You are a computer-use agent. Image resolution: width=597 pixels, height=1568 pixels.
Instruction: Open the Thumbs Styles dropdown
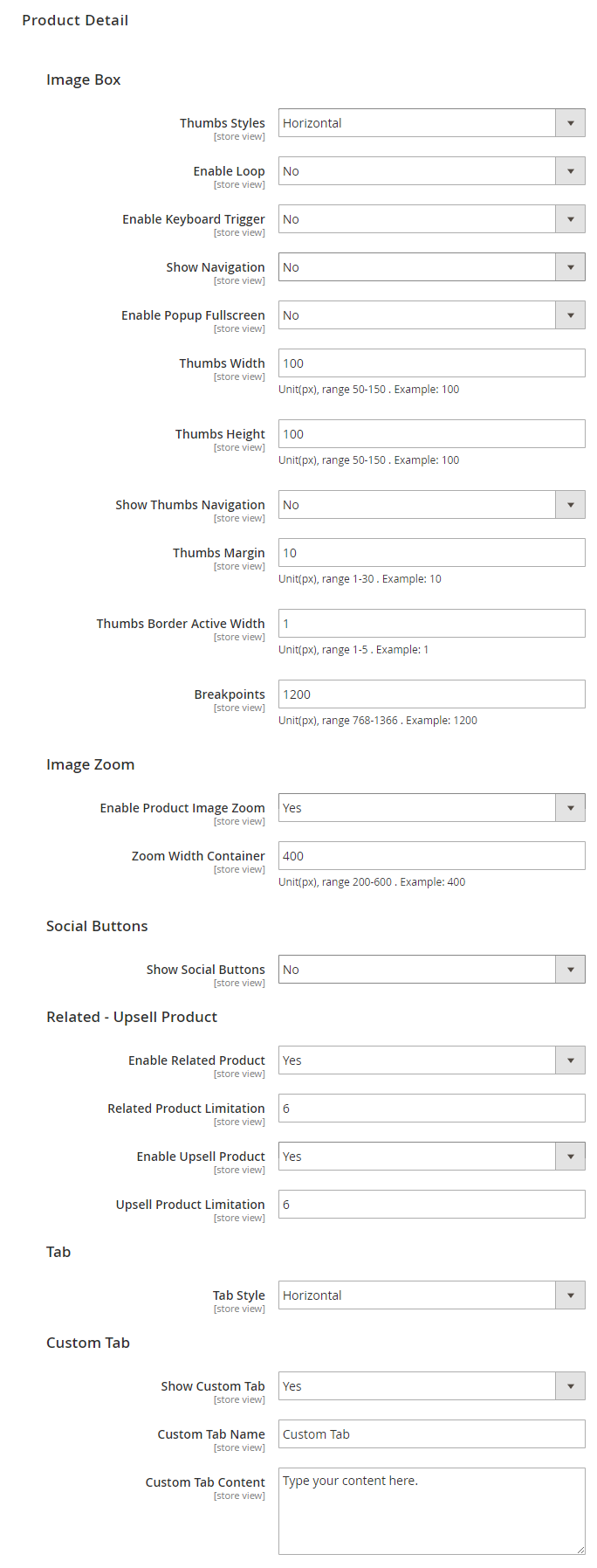431,123
